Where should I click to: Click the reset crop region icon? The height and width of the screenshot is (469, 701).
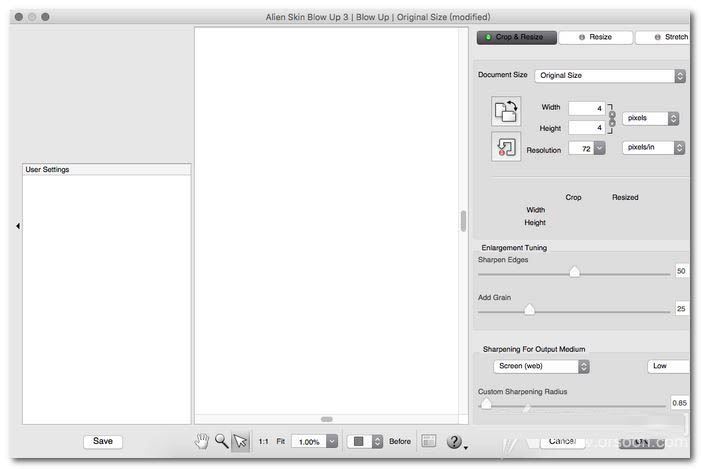pos(506,147)
